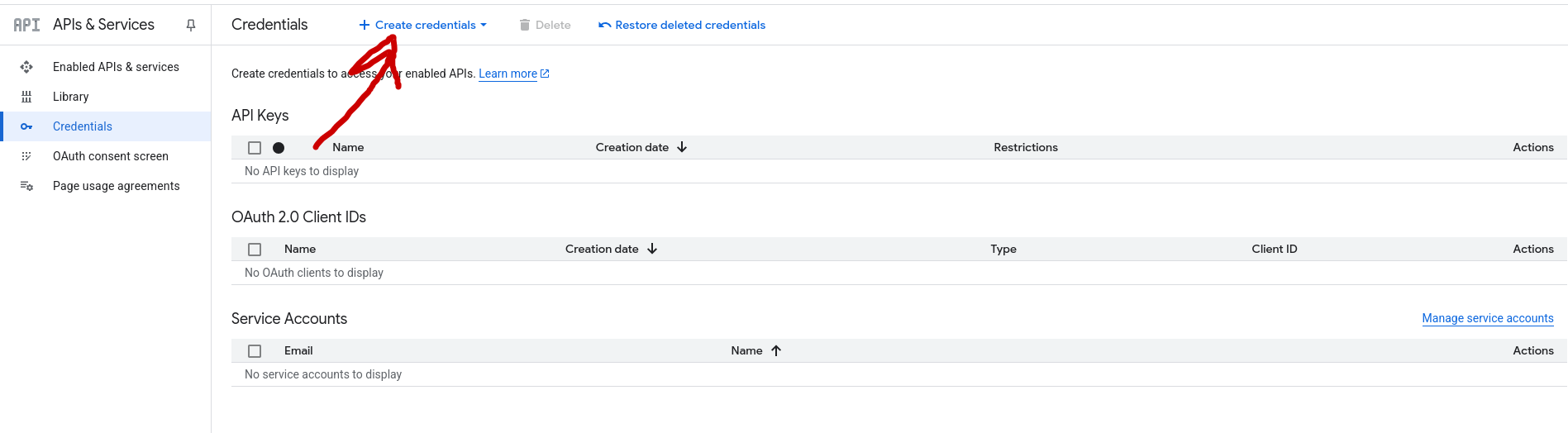Sort API Keys by Creation date arrow

(x=682, y=147)
